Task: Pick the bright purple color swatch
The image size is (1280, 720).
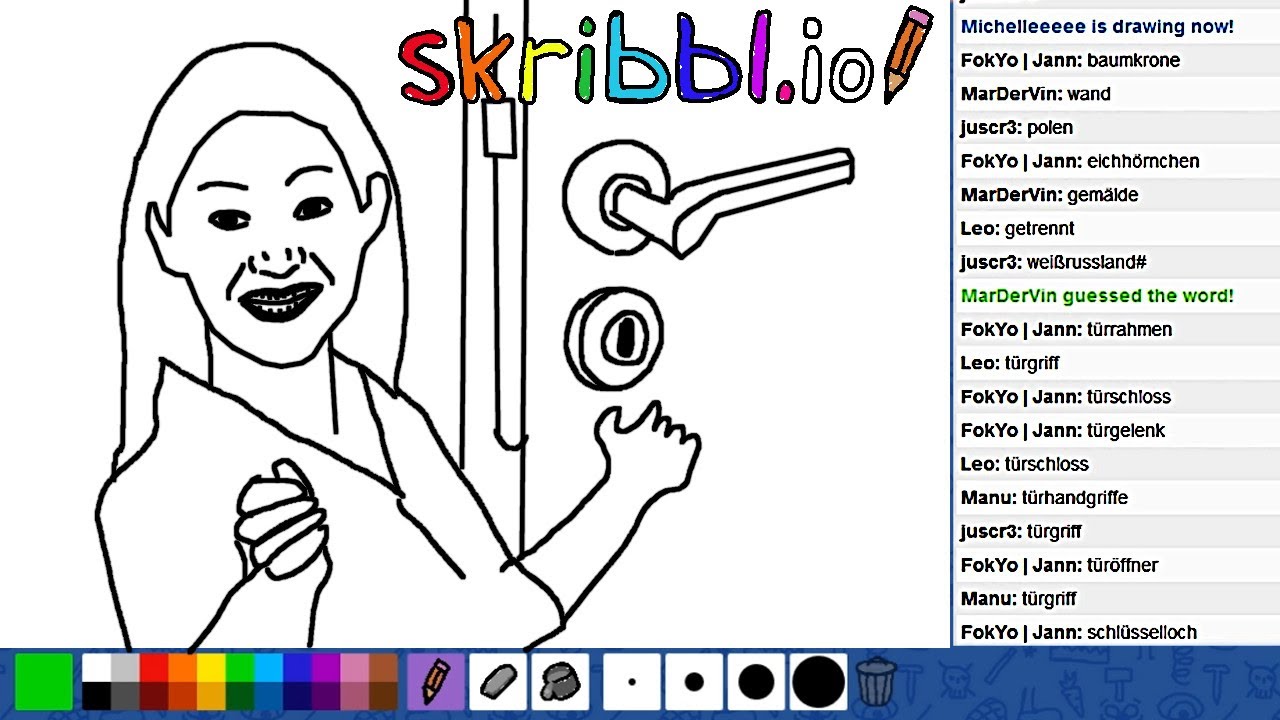Action: pyautogui.click(x=326, y=668)
